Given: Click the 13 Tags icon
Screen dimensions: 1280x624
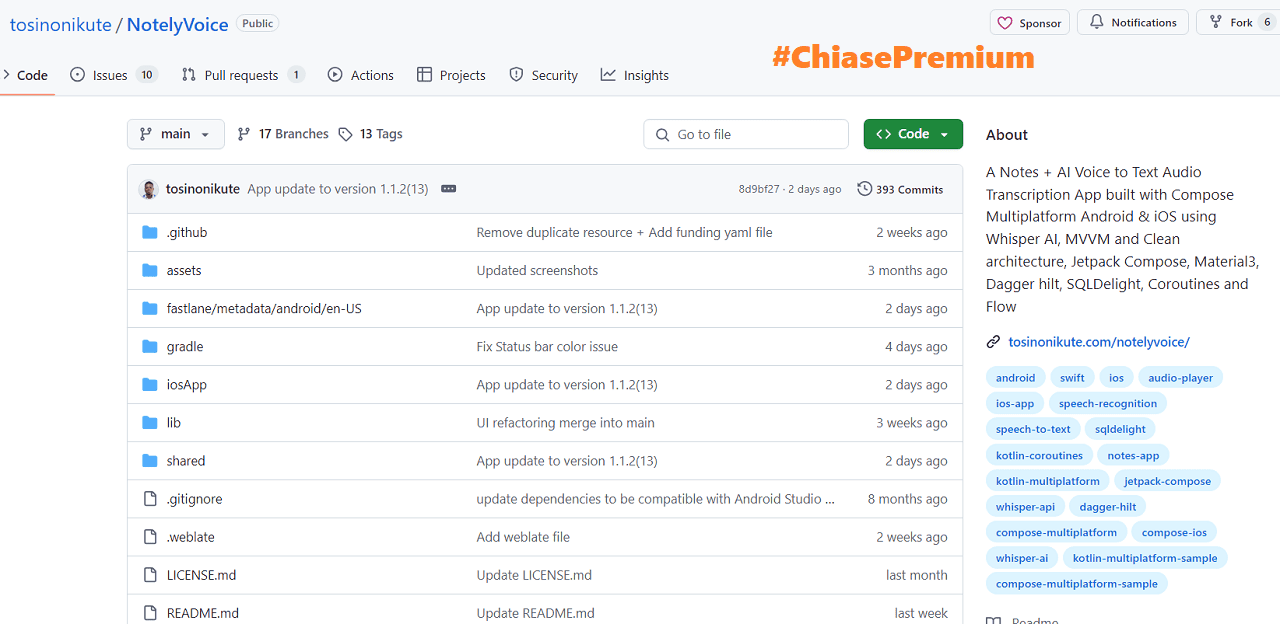Looking at the screenshot, I should click(345, 134).
